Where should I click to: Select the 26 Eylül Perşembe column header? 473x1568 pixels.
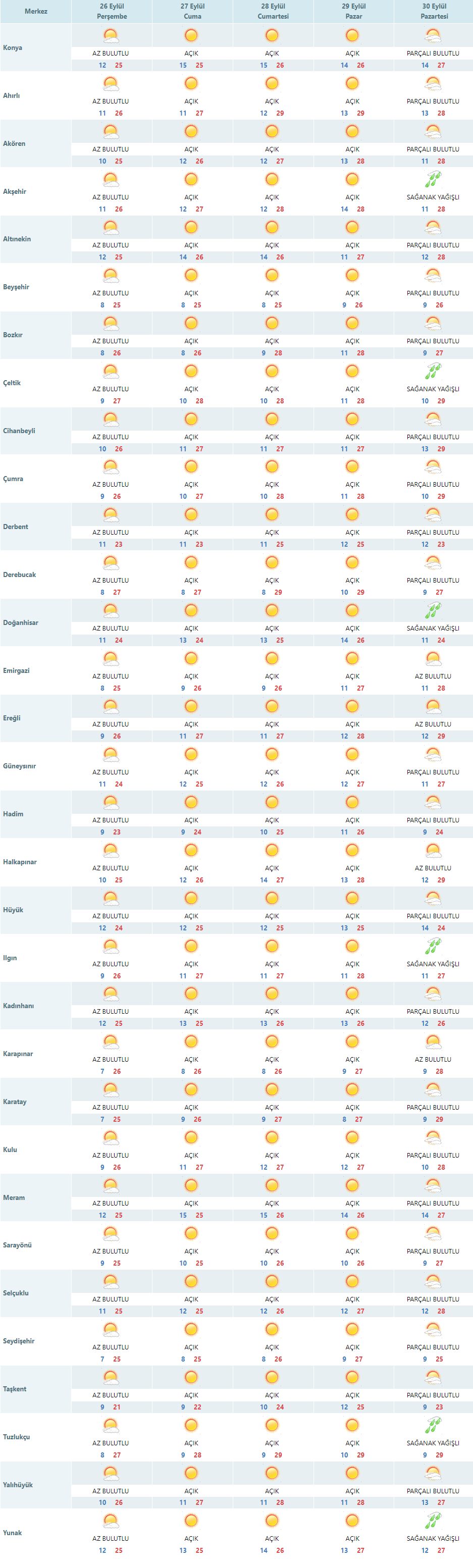point(112,11)
